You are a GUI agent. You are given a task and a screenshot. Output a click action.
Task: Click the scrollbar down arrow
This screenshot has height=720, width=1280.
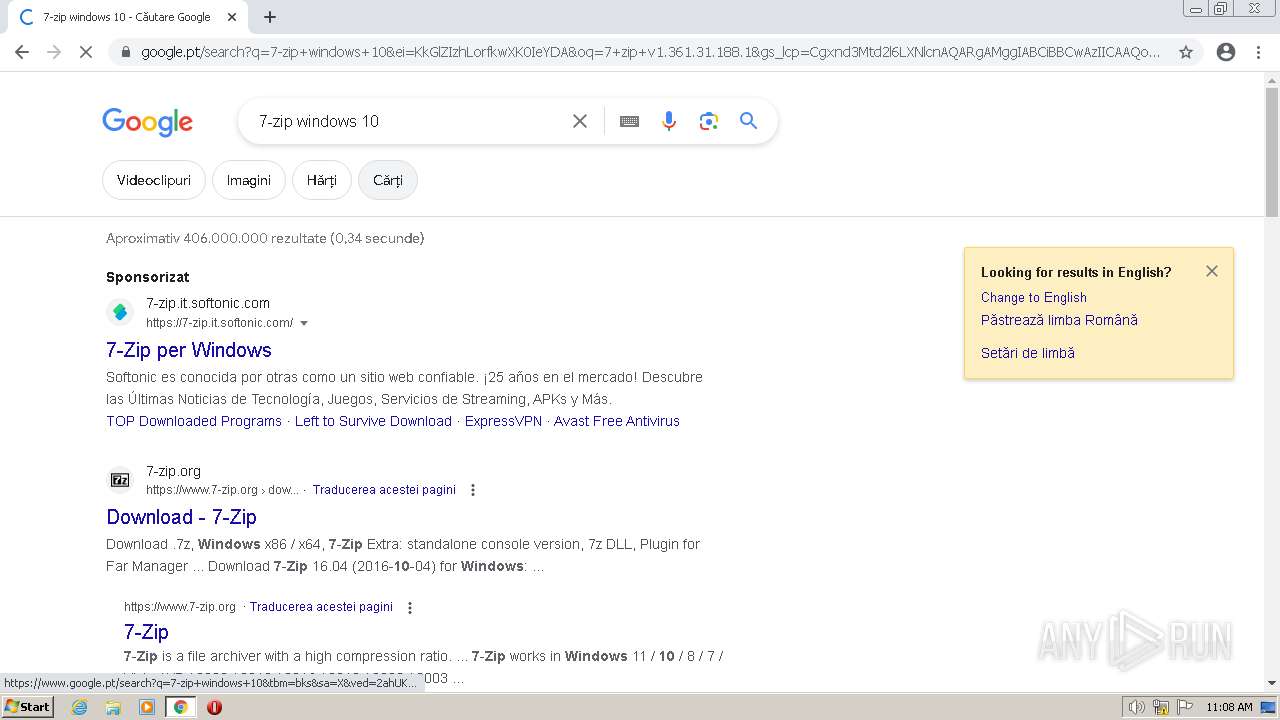click(x=1272, y=683)
